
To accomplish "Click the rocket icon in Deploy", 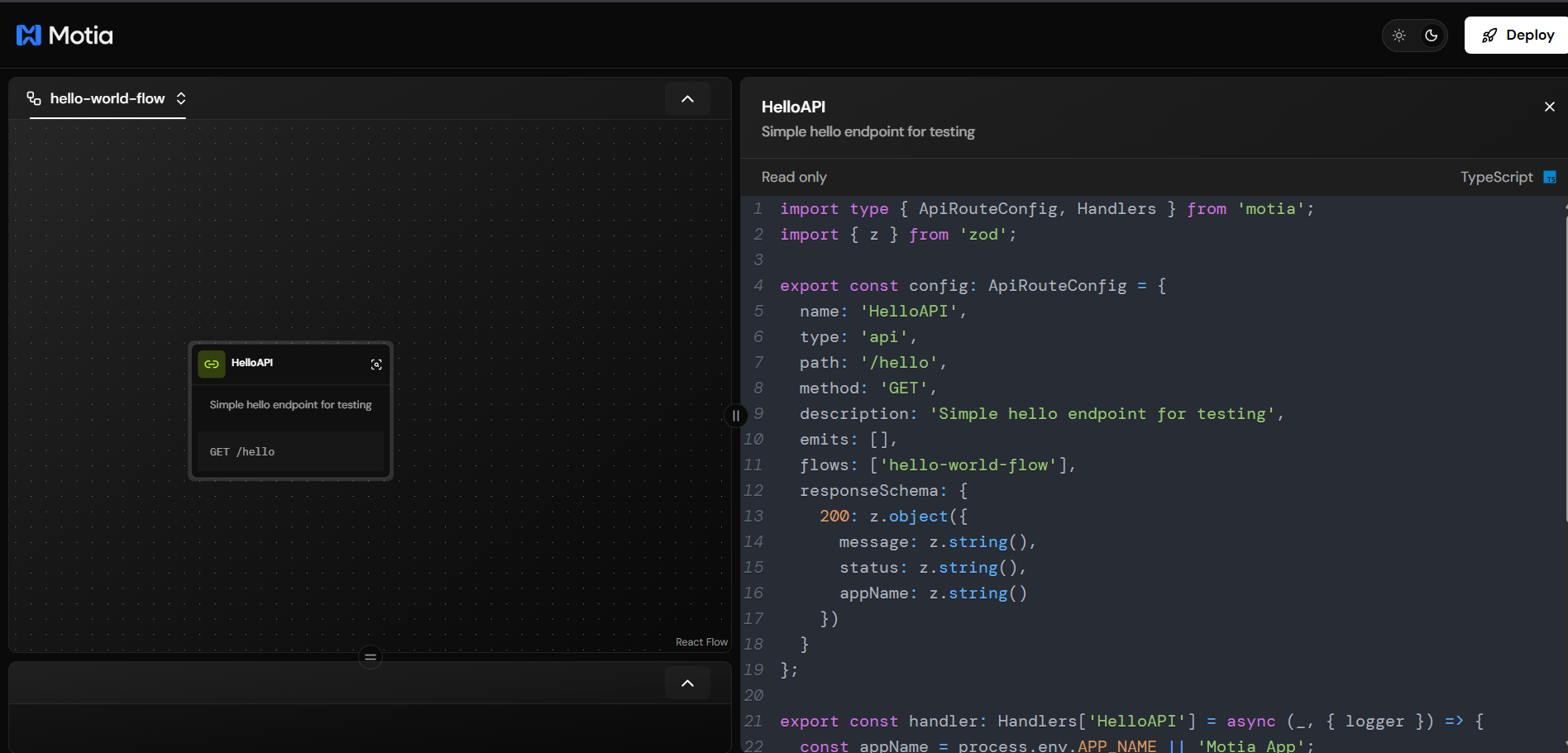I will 1489,36.
